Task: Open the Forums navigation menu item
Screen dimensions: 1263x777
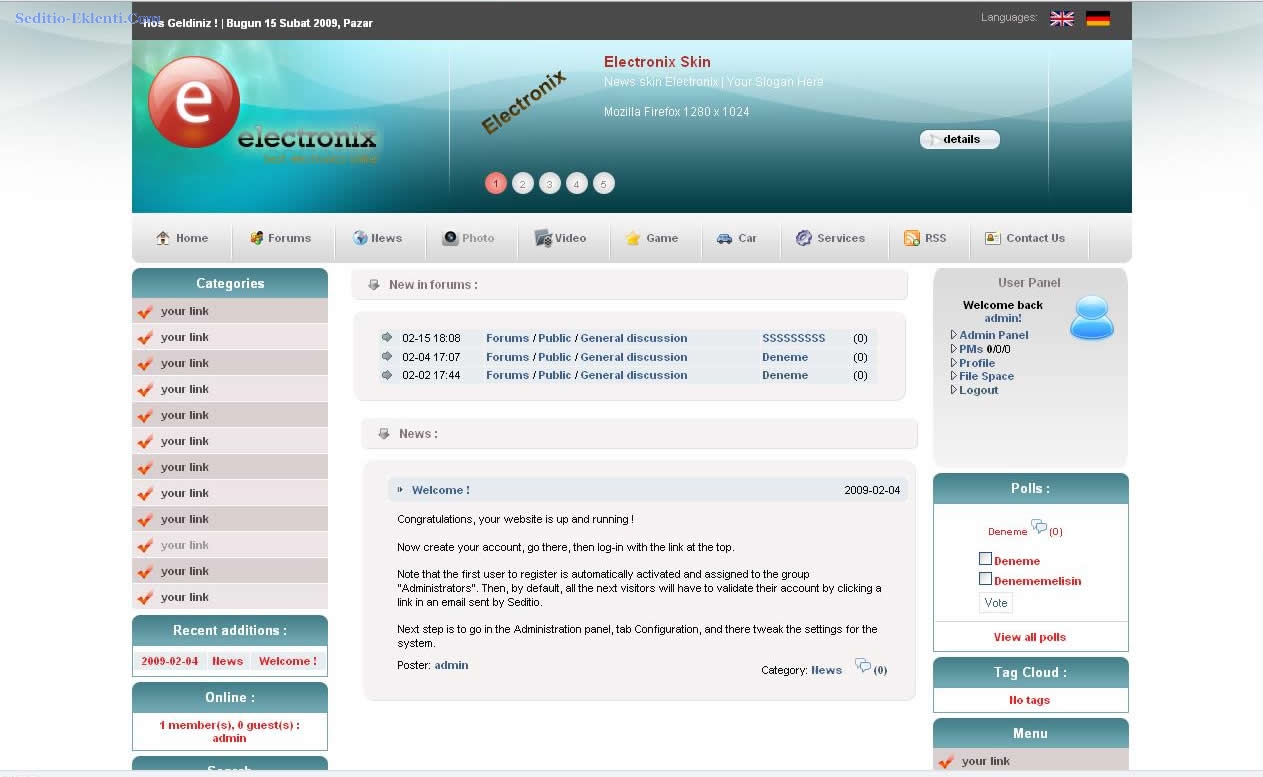Action: click(281, 238)
